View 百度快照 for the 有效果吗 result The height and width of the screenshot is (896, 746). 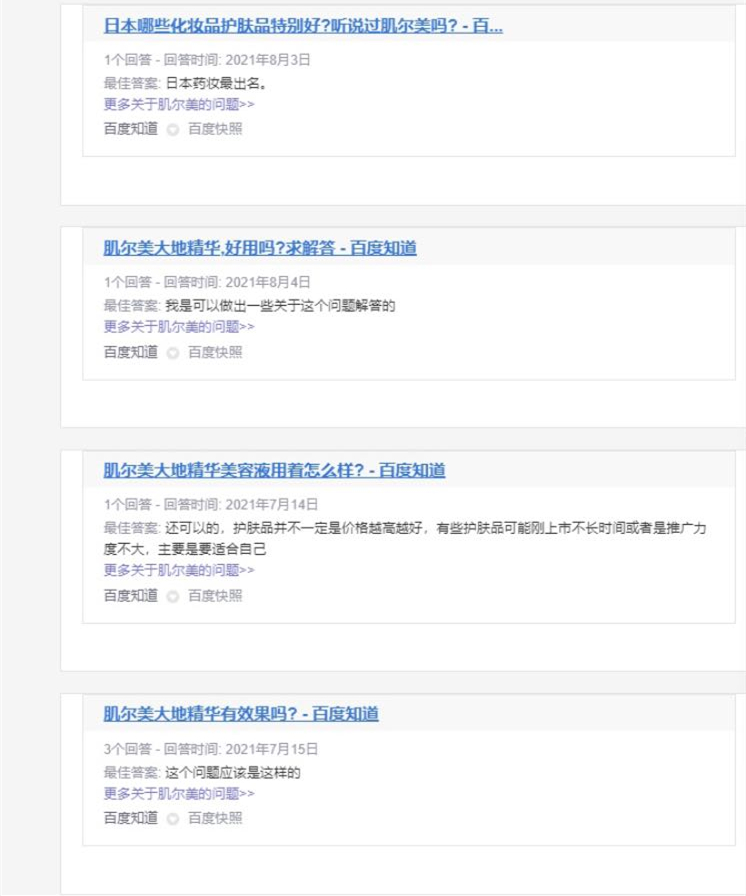pyautogui.click(x=215, y=819)
